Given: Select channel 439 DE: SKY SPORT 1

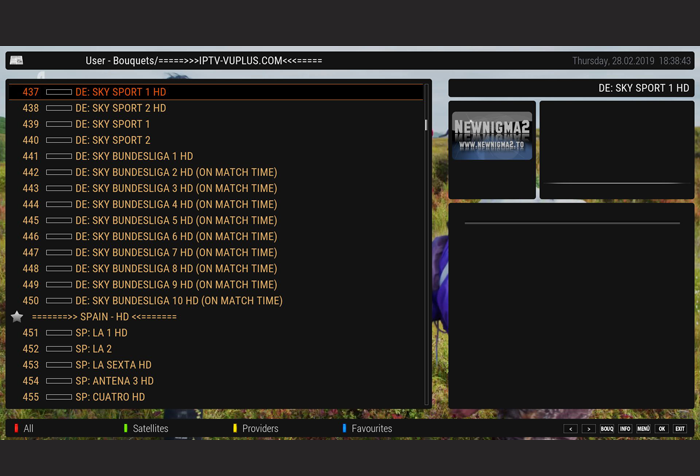Looking at the screenshot, I should tap(216, 124).
